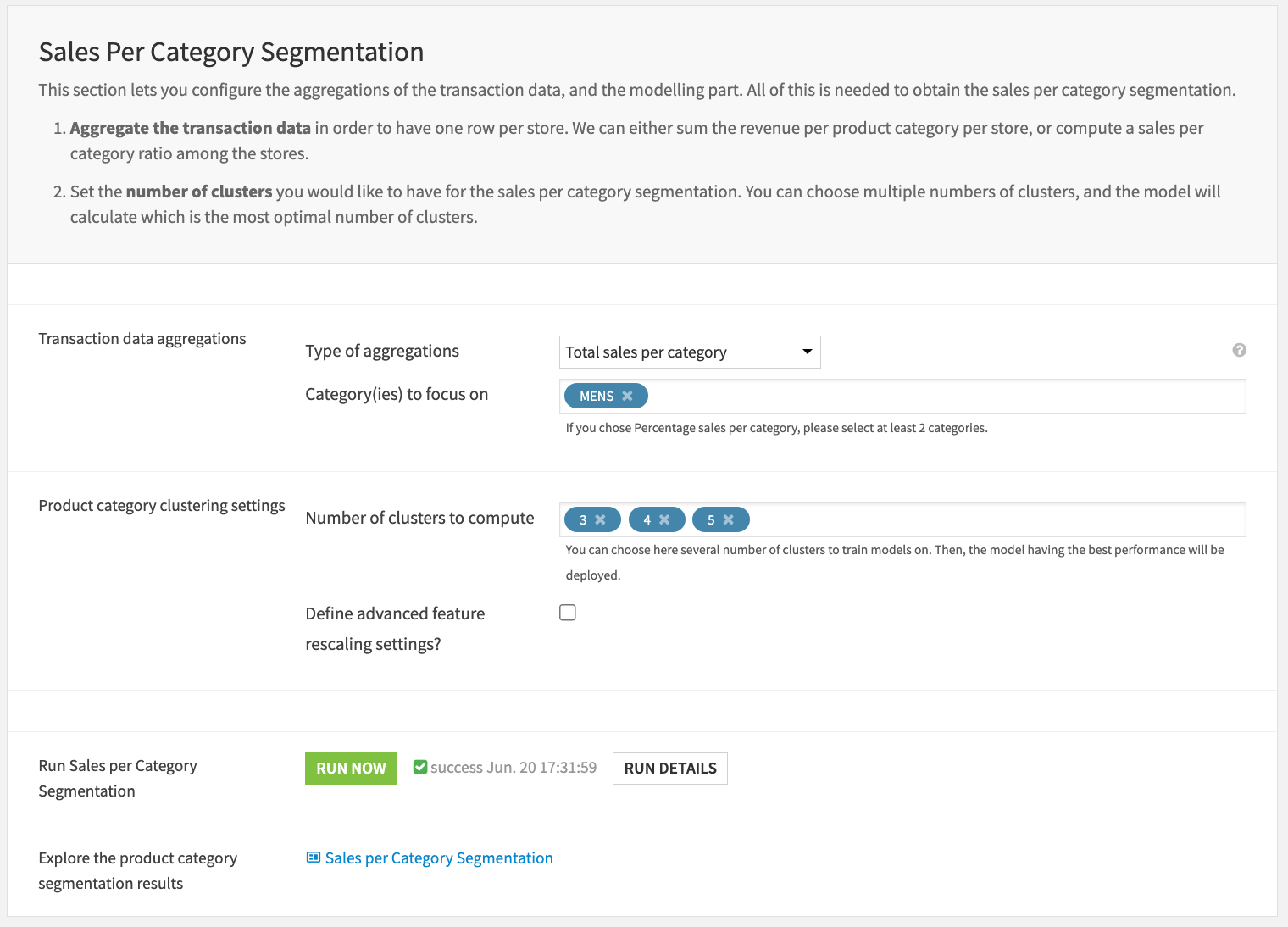Click inside the Category(ies) to focus on field

(932, 395)
